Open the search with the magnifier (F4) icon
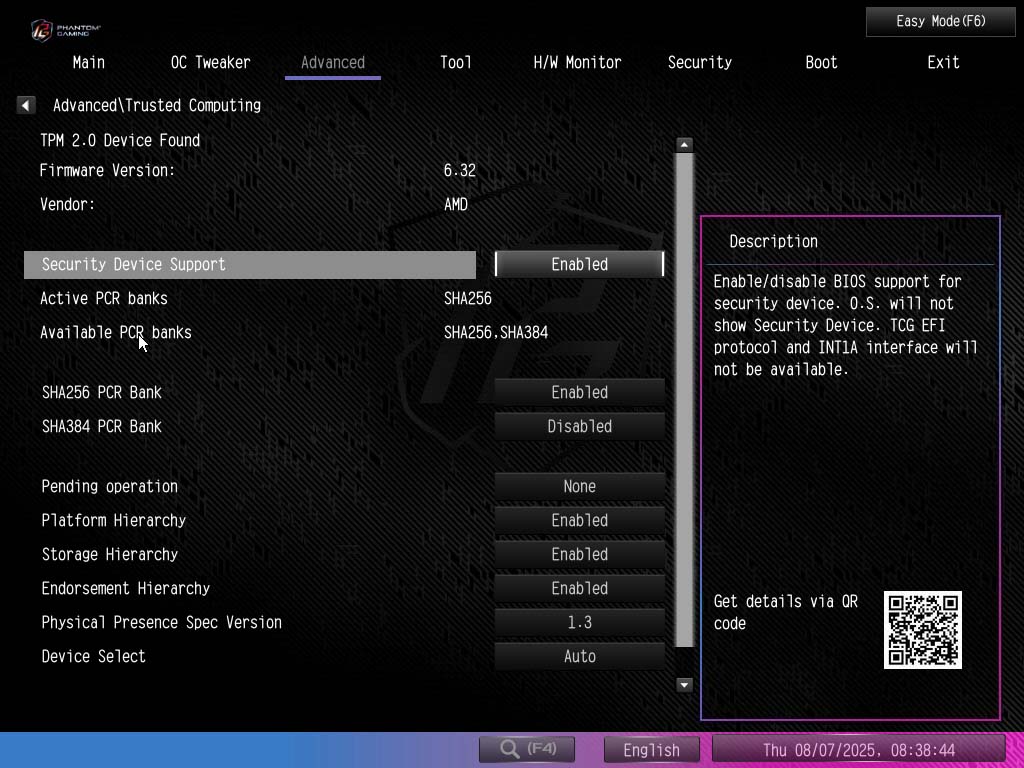The width and height of the screenshot is (1024, 768). [527, 749]
